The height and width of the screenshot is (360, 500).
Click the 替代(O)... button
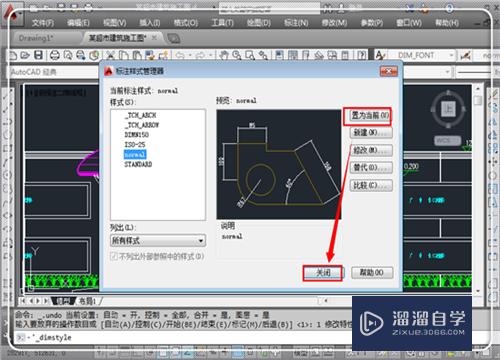pos(371,168)
